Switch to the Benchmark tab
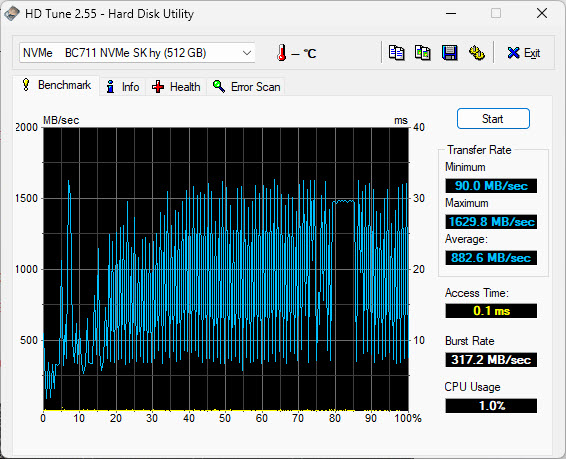Image resolution: width=566 pixels, height=459 pixels. click(x=56, y=86)
